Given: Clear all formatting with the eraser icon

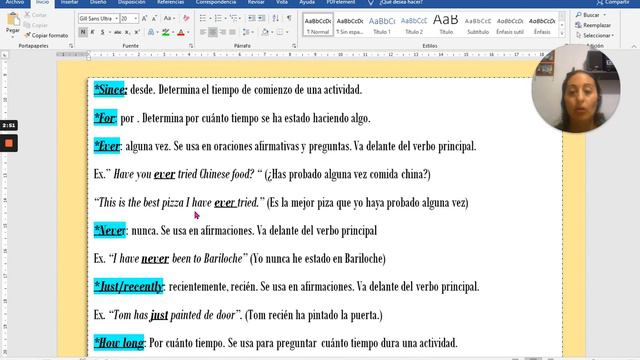Looking at the screenshot, I should tap(186, 18).
